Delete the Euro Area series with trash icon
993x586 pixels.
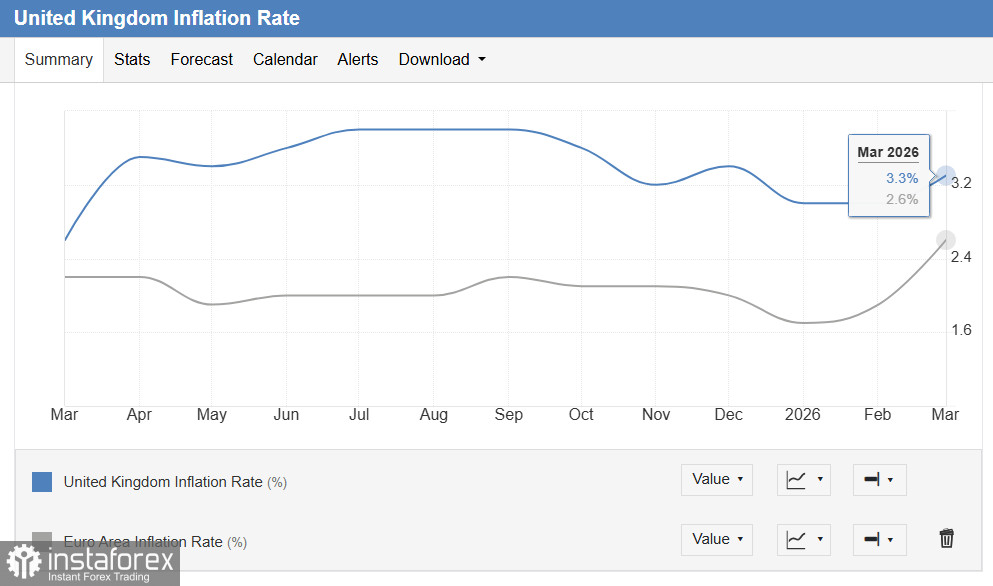[x=946, y=539]
